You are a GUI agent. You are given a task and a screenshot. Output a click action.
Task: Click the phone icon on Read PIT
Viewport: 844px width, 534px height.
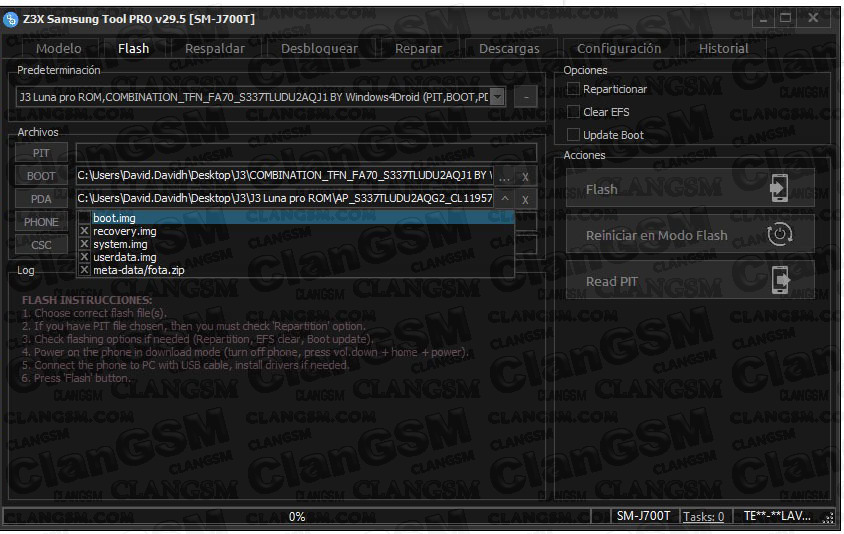pyautogui.click(x=780, y=280)
